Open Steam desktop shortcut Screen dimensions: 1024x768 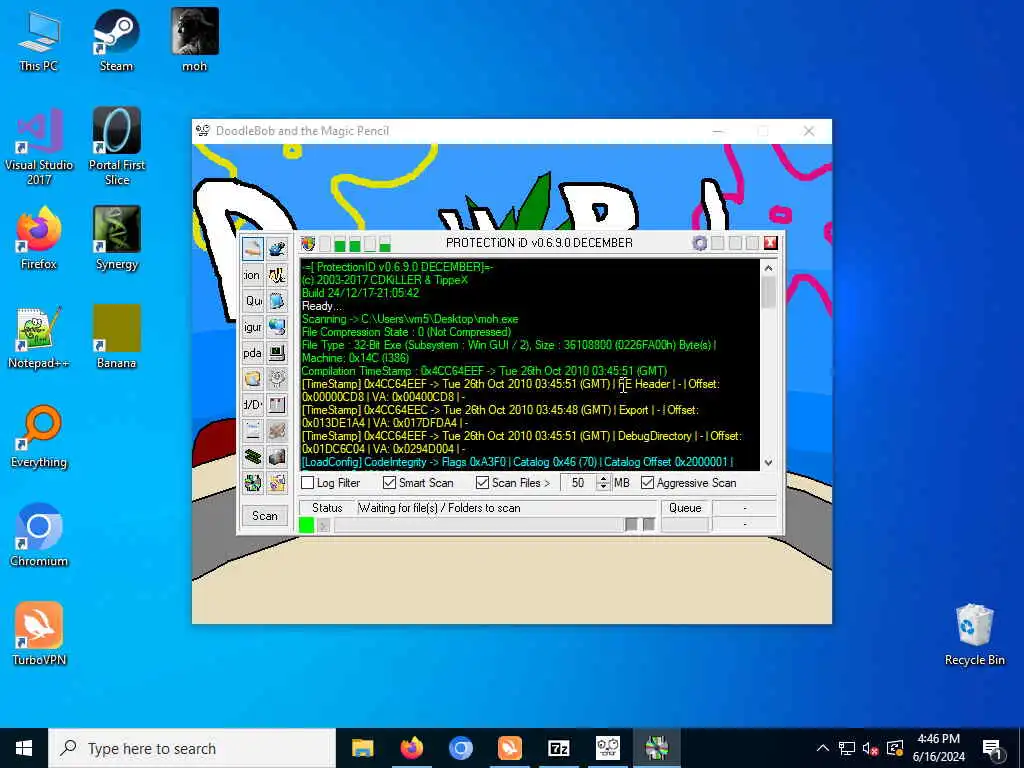116,40
